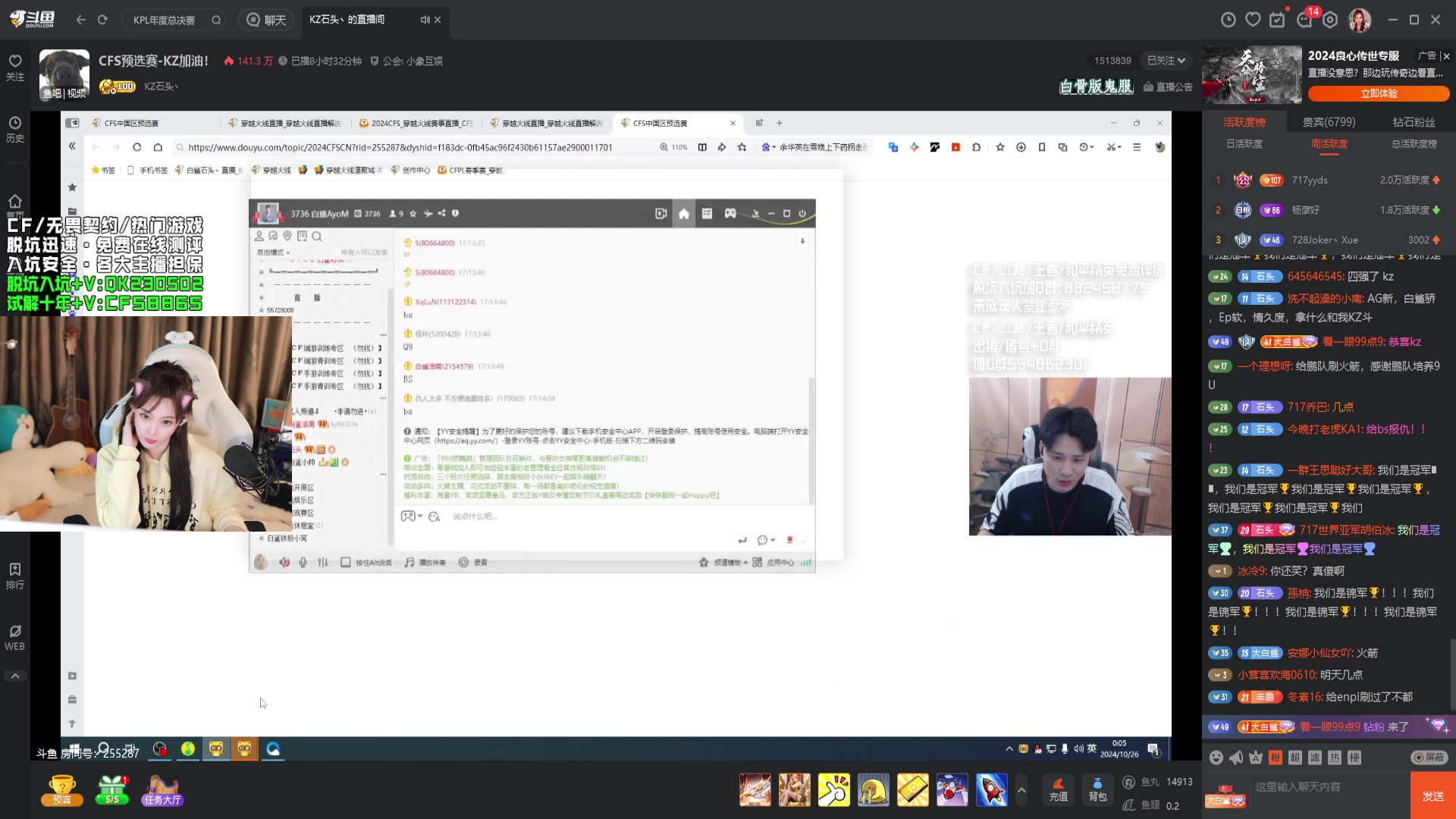Open the 大白鲨 fan badge selector
The image size is (1456, 819).
click(x=1226, y=798)
